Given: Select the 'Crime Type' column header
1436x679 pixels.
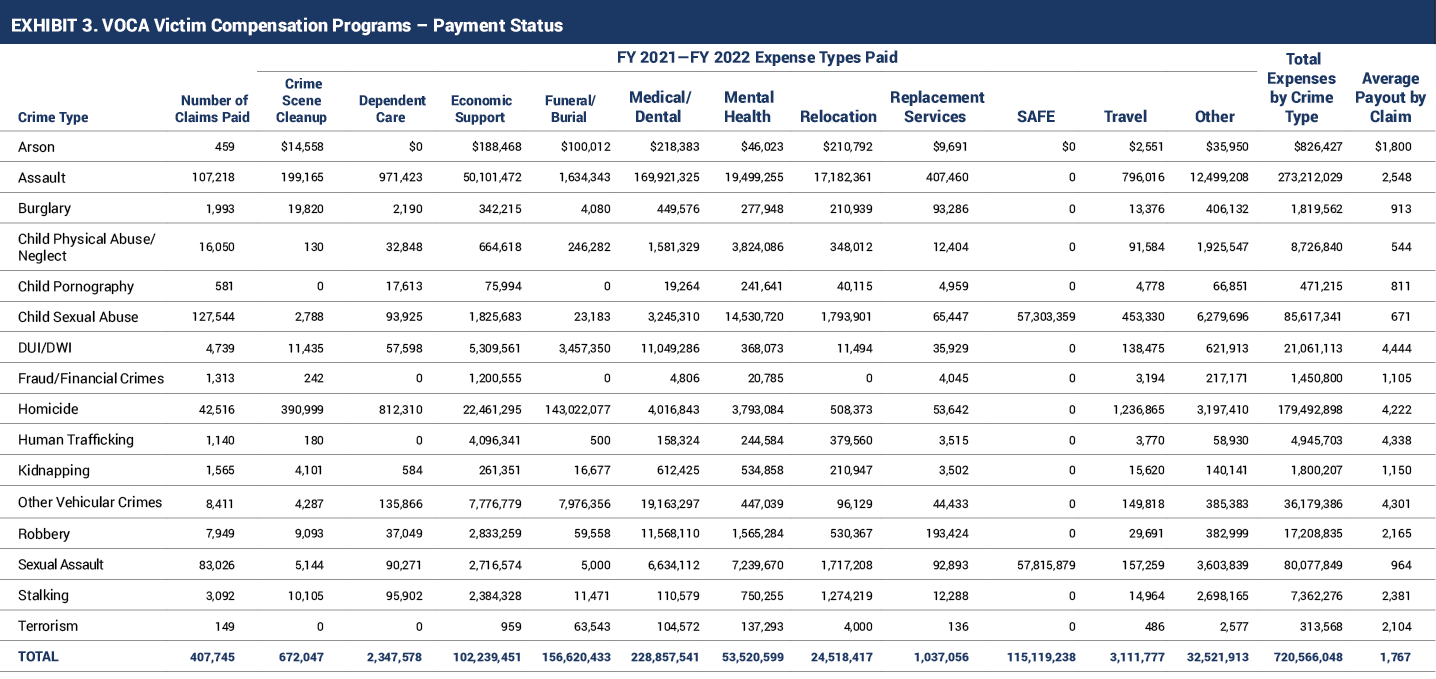Looking at the screenshot, I should coord(53,117).
